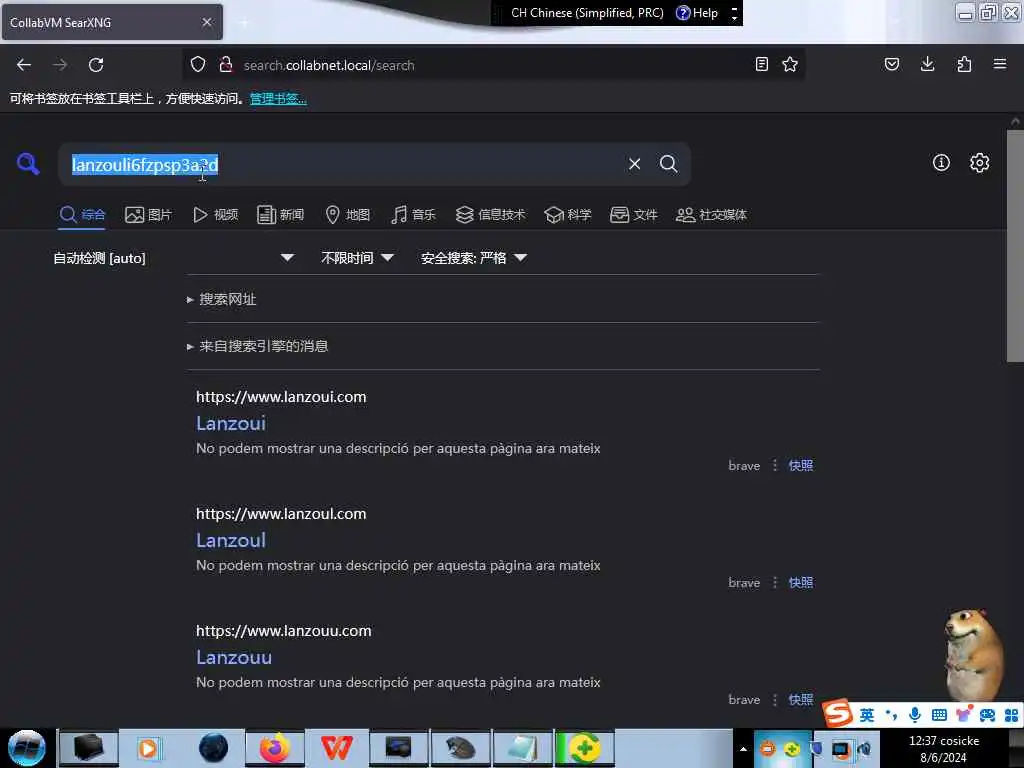The width and height of the screenshot is (1024, 768).
Task: Open the extensions puzzle icon
Action: click(x=964, y=64)
